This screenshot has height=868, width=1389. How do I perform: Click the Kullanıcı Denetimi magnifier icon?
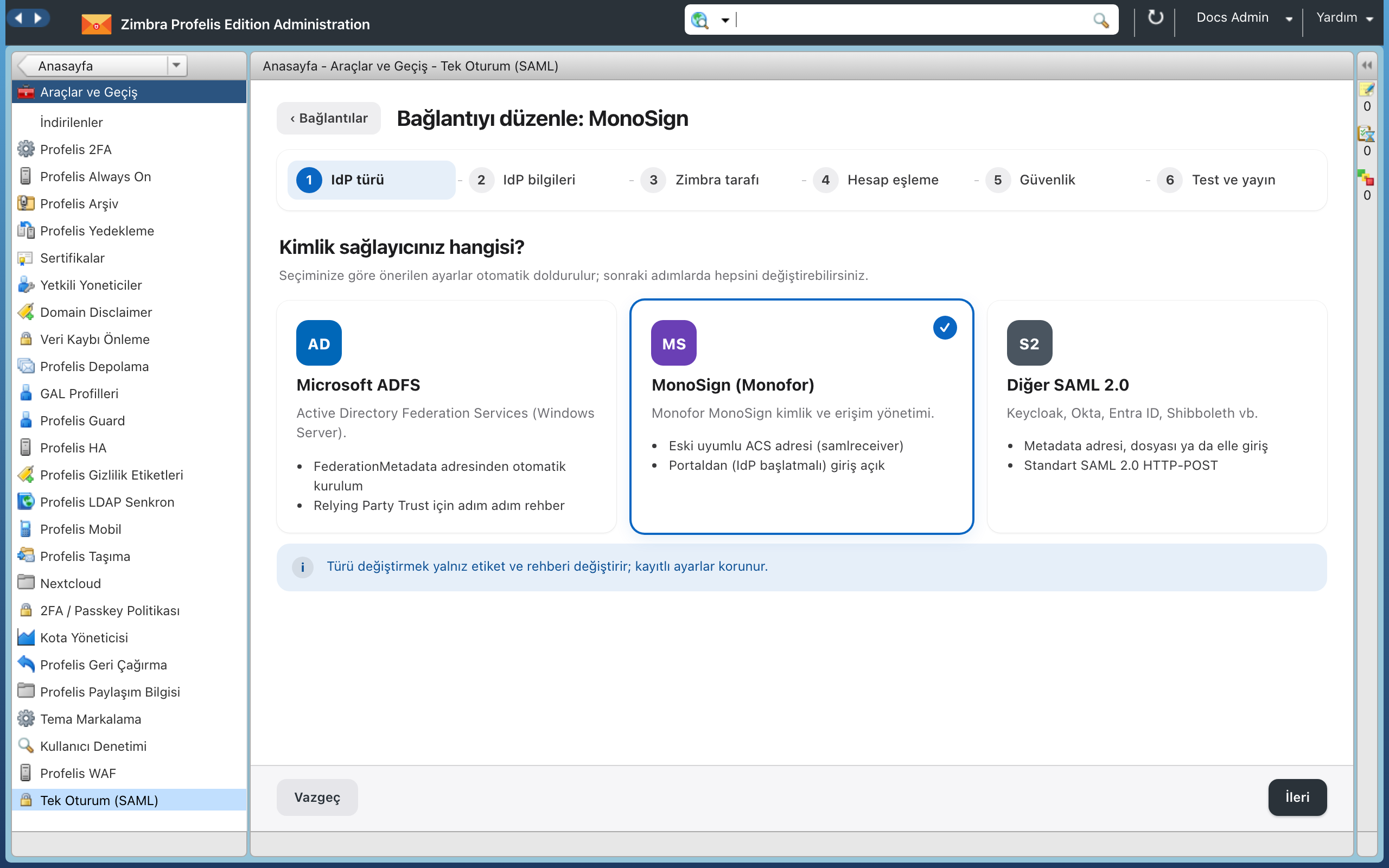point(26,746)
